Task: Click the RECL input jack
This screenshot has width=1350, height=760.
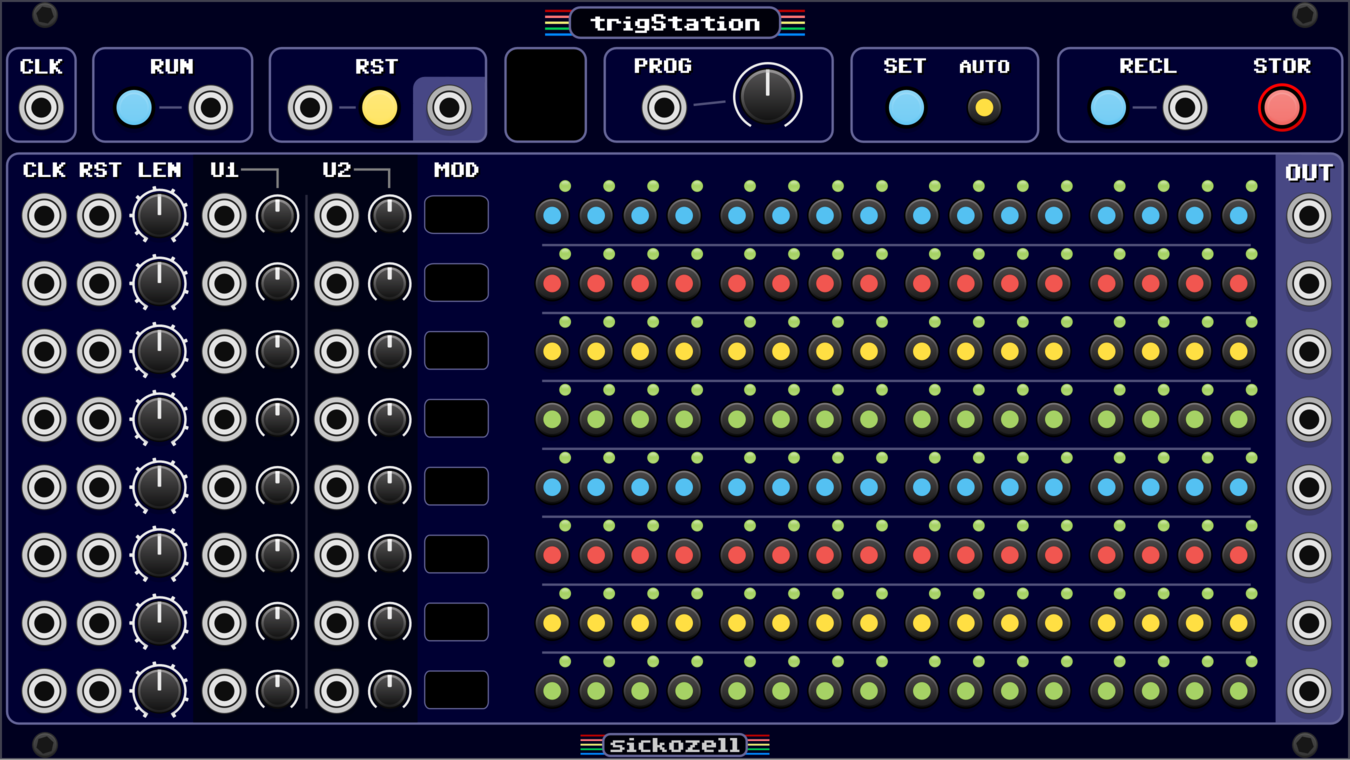Action: (1185, 107)
